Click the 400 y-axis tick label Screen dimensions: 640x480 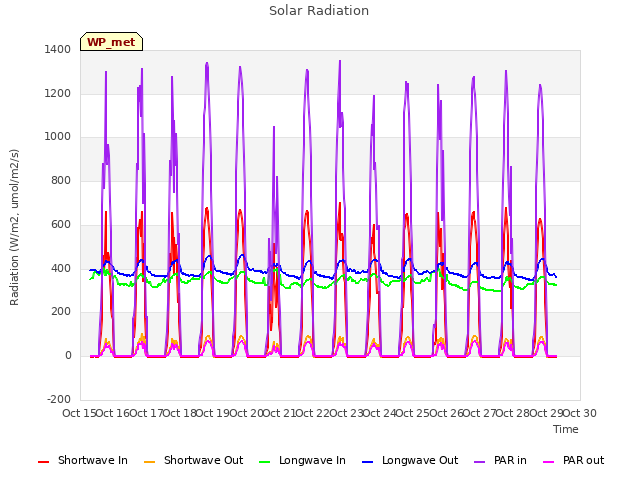click(x=61, y=269)
